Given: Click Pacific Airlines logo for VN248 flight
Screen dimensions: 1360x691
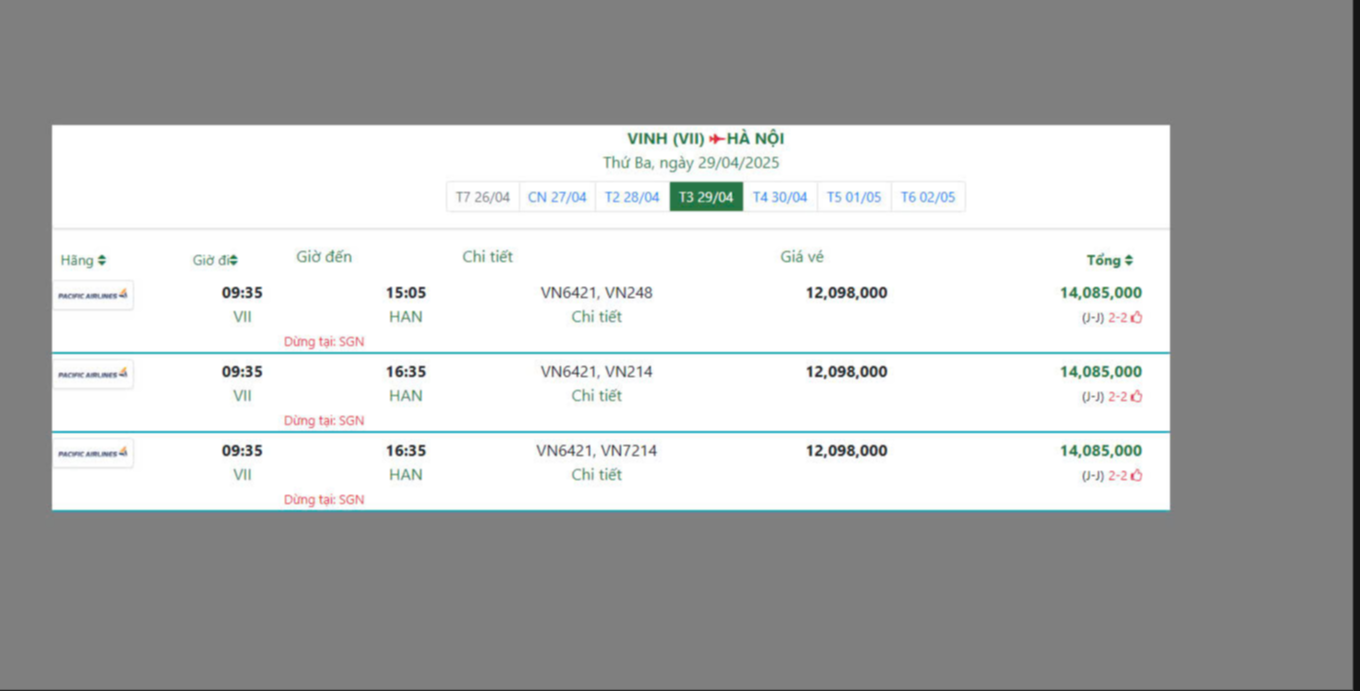Looking at the screenshot, I should pyautogui.click(x=93, y=295).
